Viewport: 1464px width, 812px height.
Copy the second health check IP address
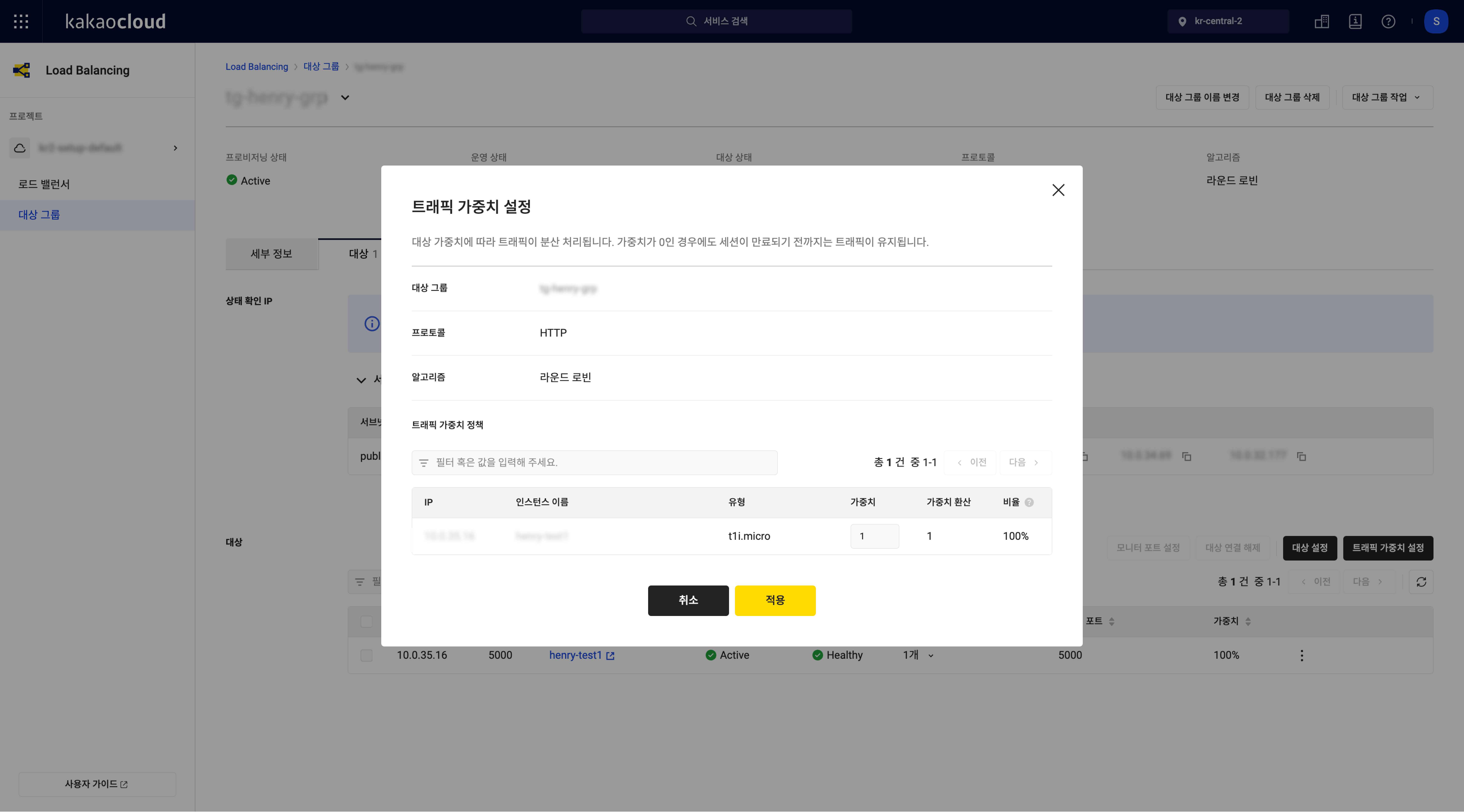pos(1187,457)
